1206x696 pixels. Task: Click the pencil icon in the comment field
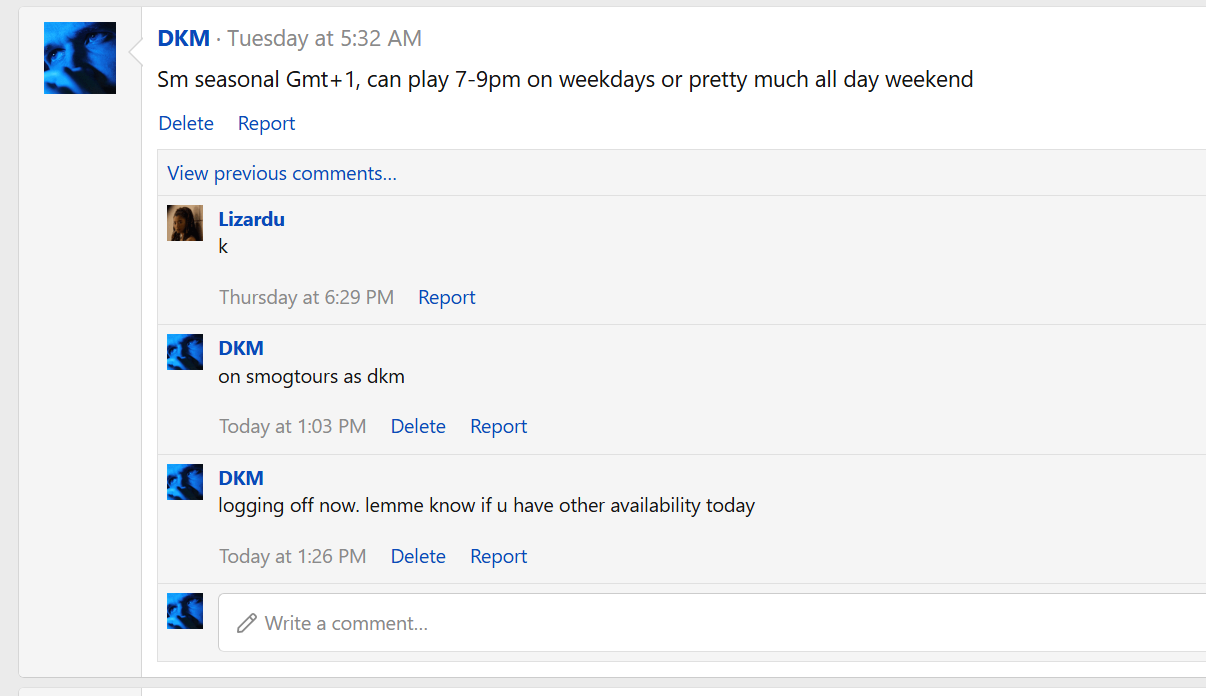pos(246,623)
